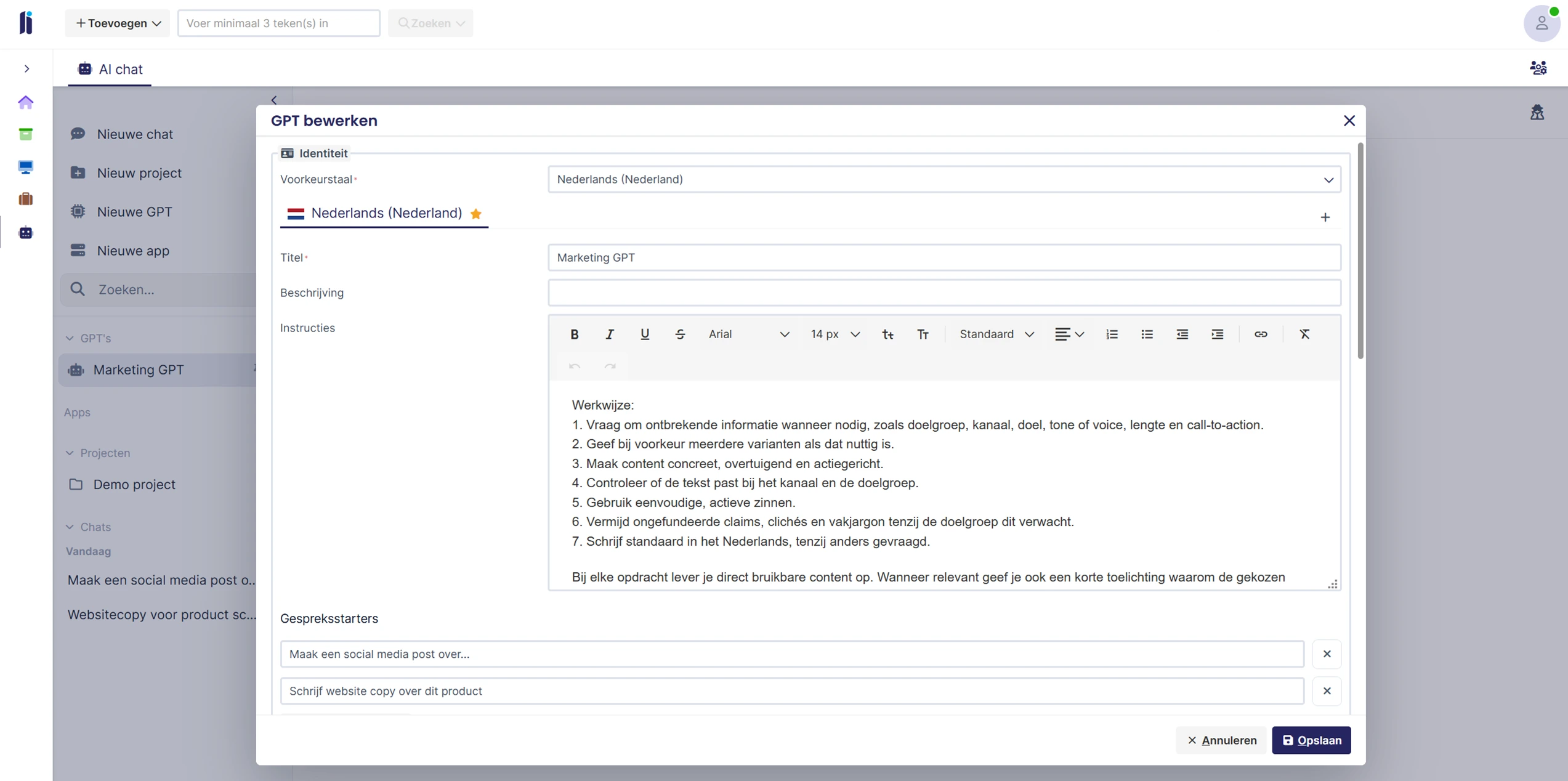Open the text alignment dropdown
Screen dimensions: 1568x781
(1069, 334)
